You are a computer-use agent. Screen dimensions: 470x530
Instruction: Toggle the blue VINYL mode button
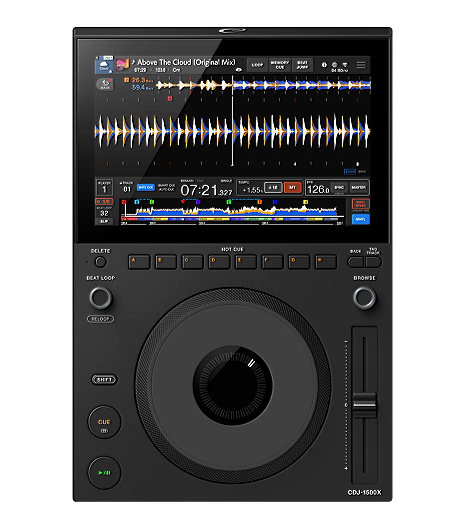(361, 219)
